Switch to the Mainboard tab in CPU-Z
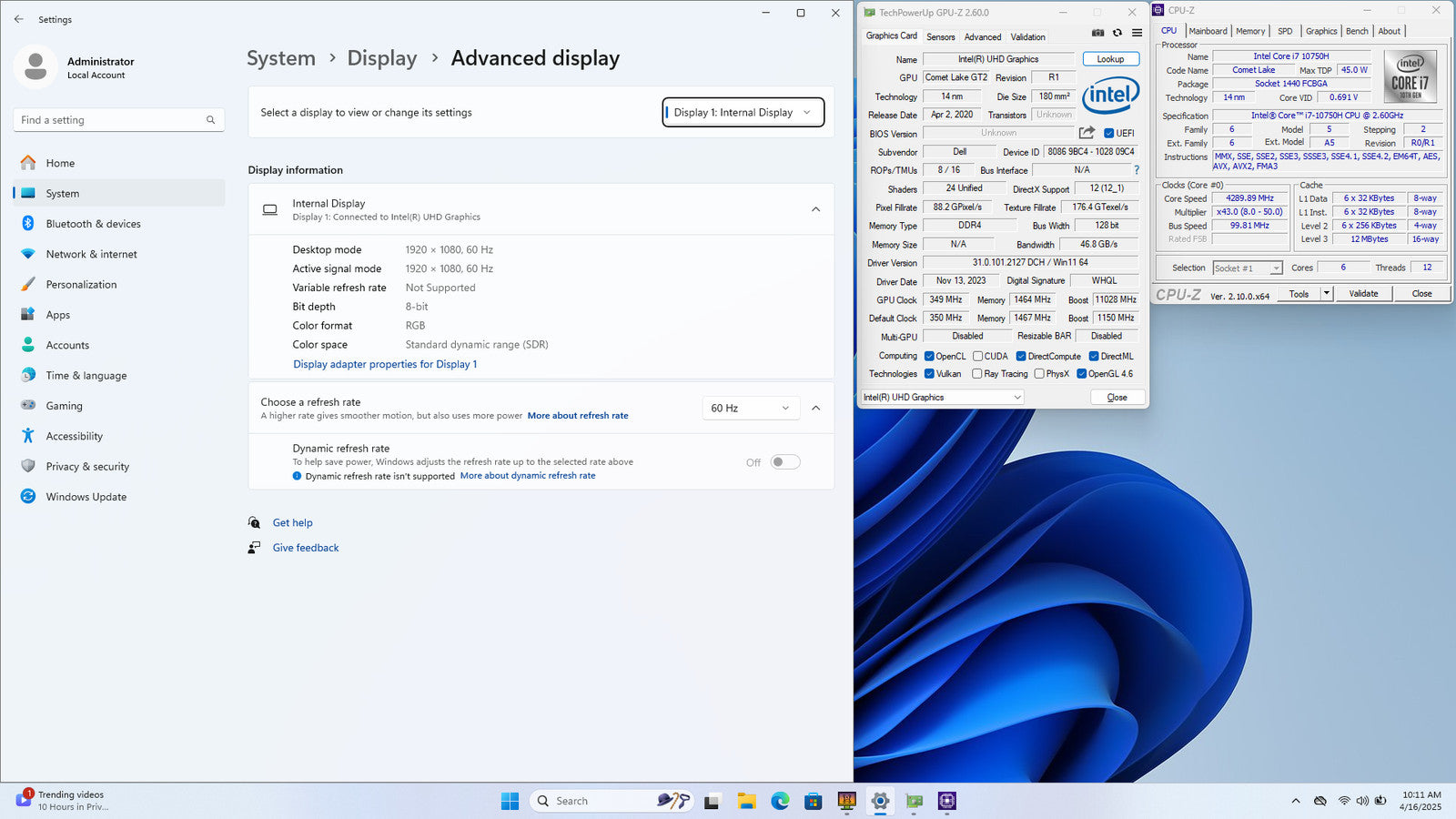 pos(1208,31)
